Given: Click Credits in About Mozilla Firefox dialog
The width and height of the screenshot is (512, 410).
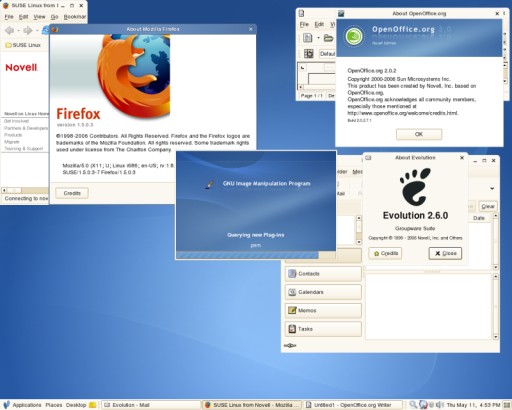Looking at the screenshot, I should (x=72, y=193).
